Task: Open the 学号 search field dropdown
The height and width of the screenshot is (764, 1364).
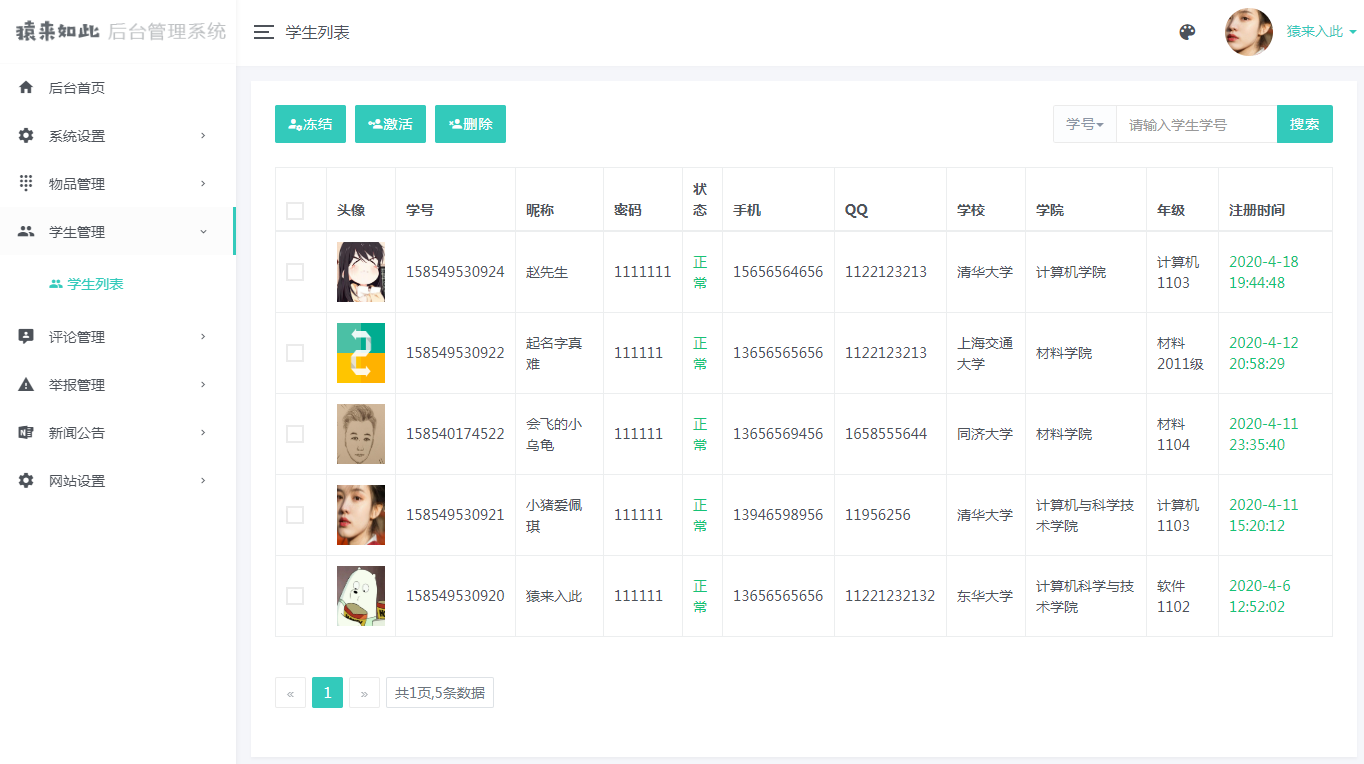Action: click(1085, 124)
